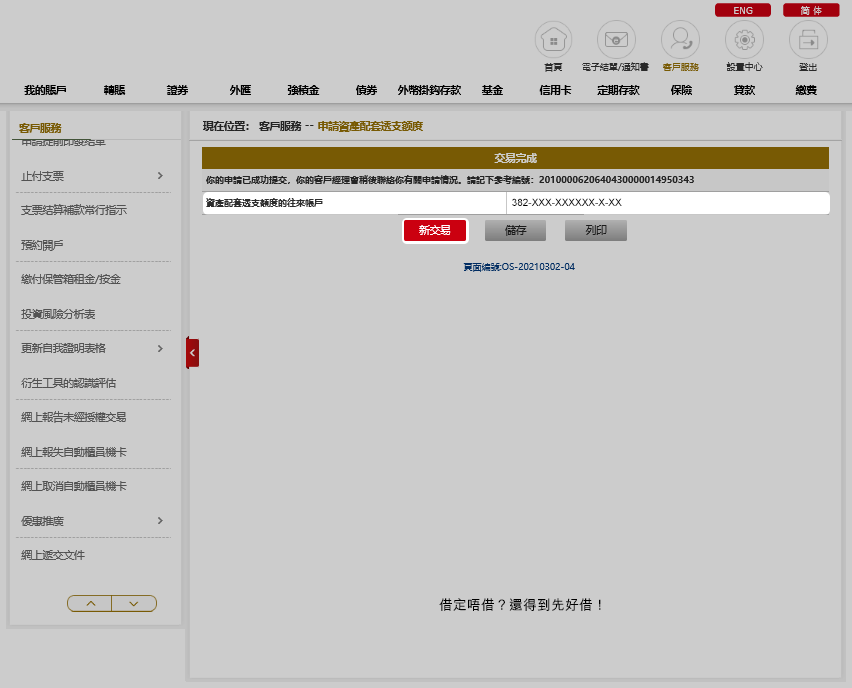Open e-statement/advice envelope icon
Viewport: 852px width, 688px height.
(x=616, y=40)
